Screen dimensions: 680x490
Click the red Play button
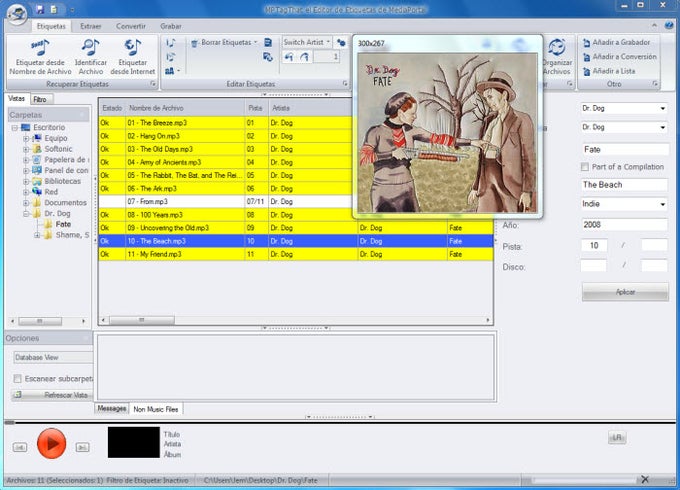(x=52, y=443)
